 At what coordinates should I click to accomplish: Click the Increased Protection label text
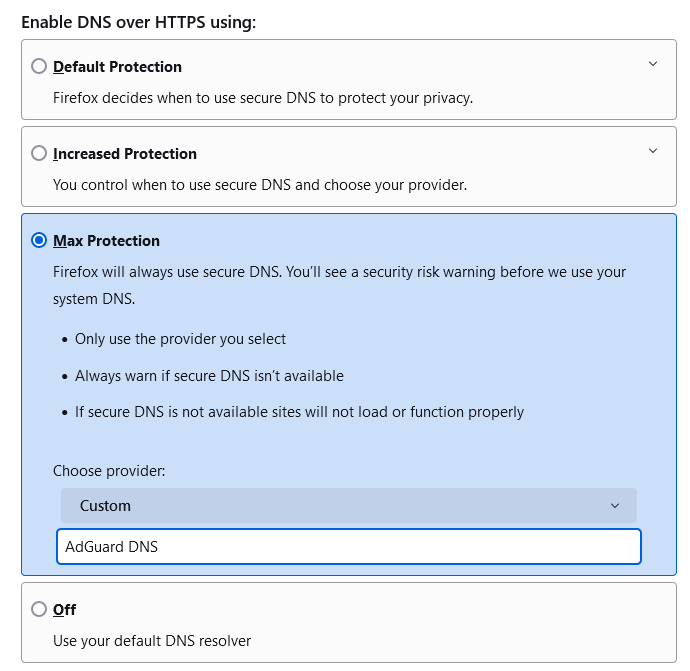click(x=125, y=154)
